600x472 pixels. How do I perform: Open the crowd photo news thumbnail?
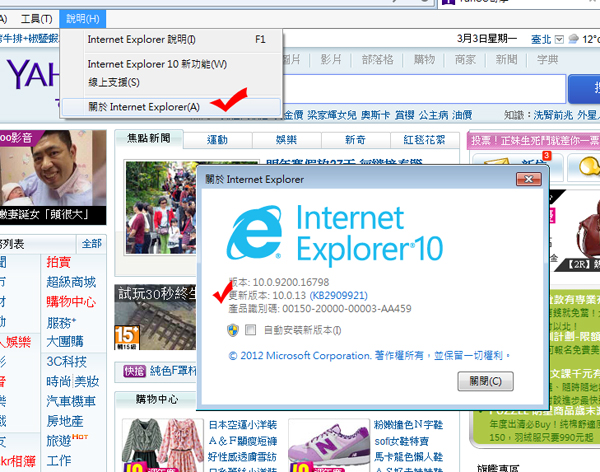coord(161,207)
